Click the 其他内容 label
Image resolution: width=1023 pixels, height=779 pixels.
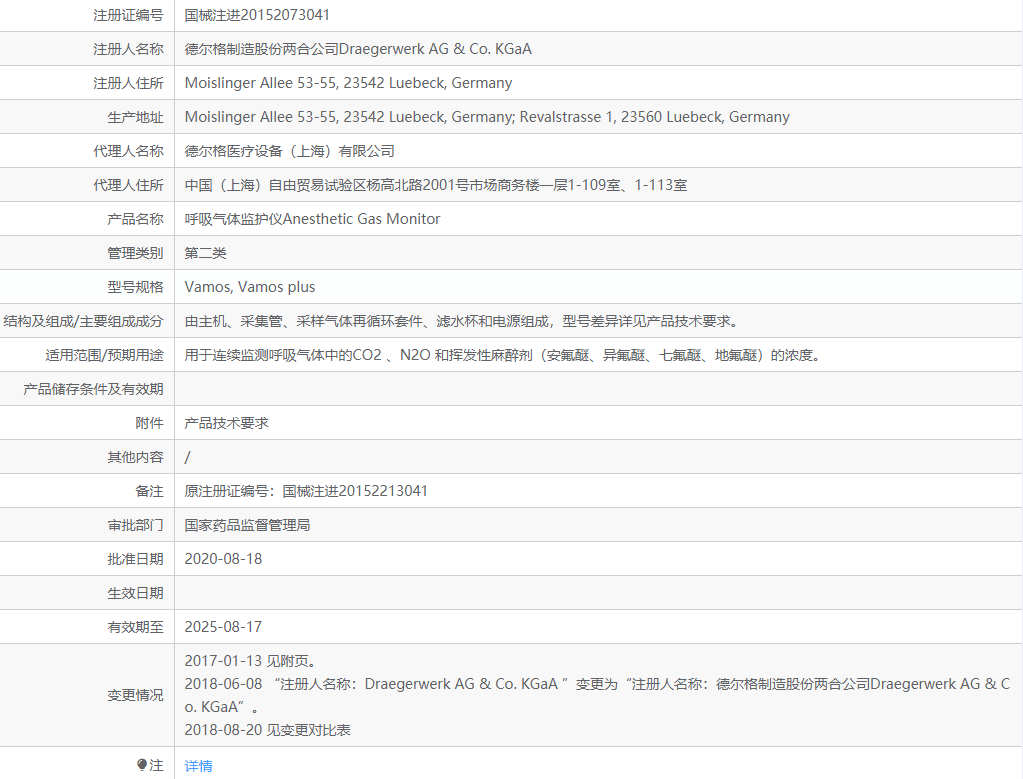tap(136, 457)
